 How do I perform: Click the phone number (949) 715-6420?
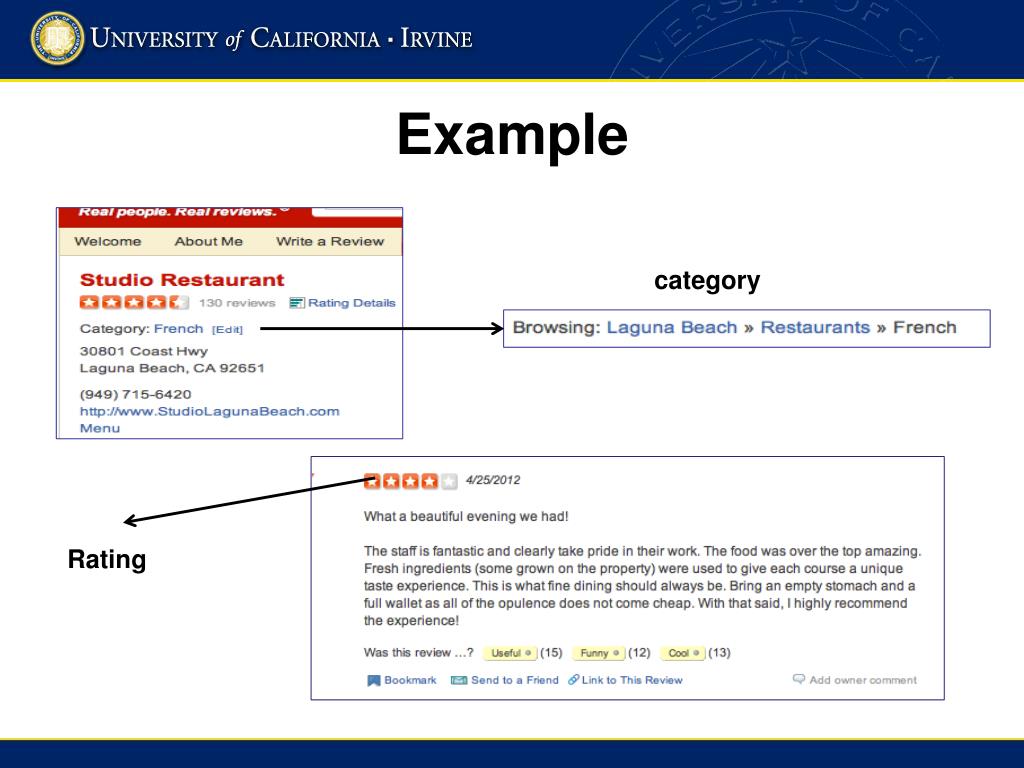click(x=135, y=394)
